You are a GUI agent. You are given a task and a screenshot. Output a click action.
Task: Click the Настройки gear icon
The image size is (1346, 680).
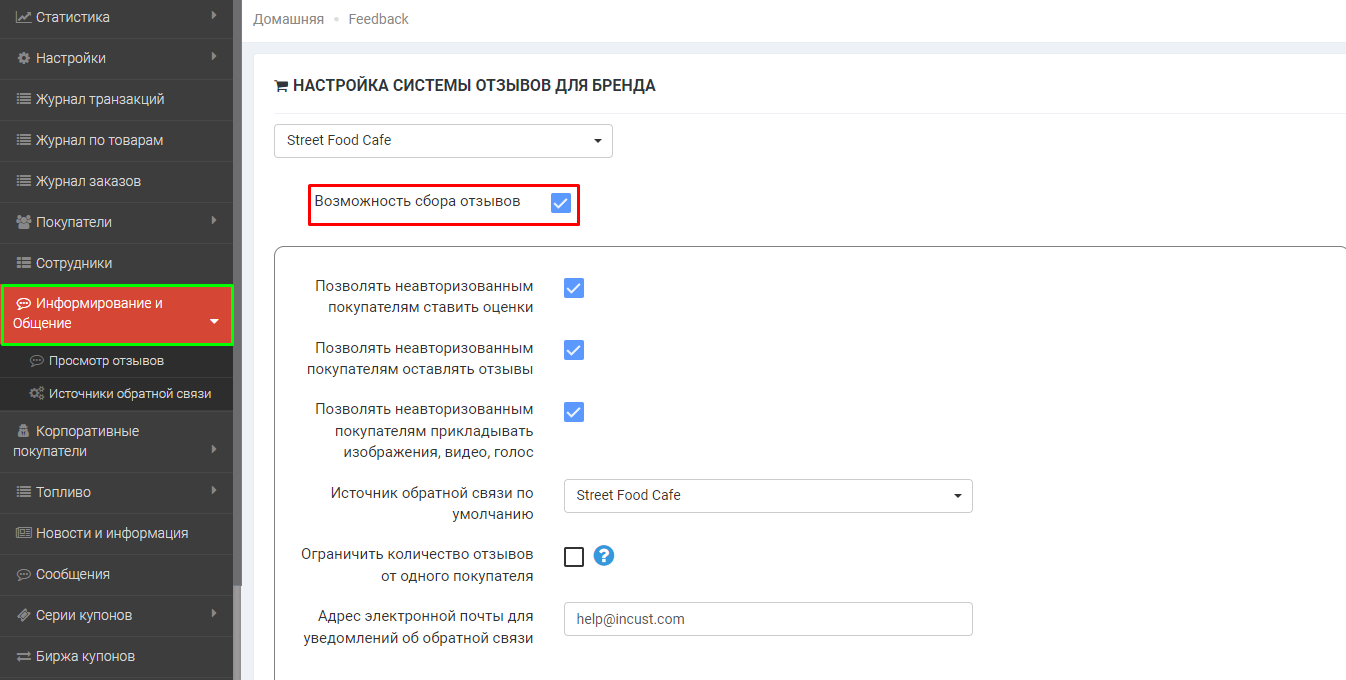point(24,58)
